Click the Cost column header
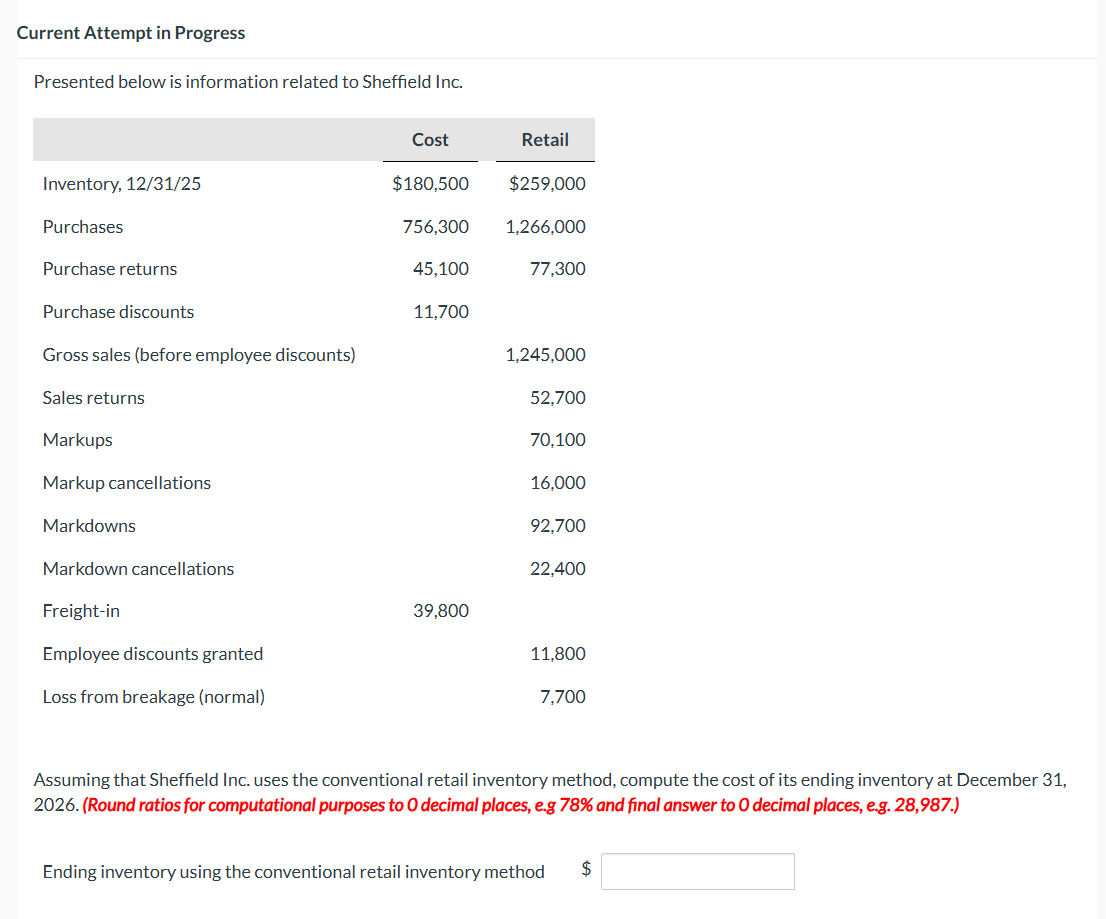The width and height of the screenshot is (1106, 919). tap(430, 140)
